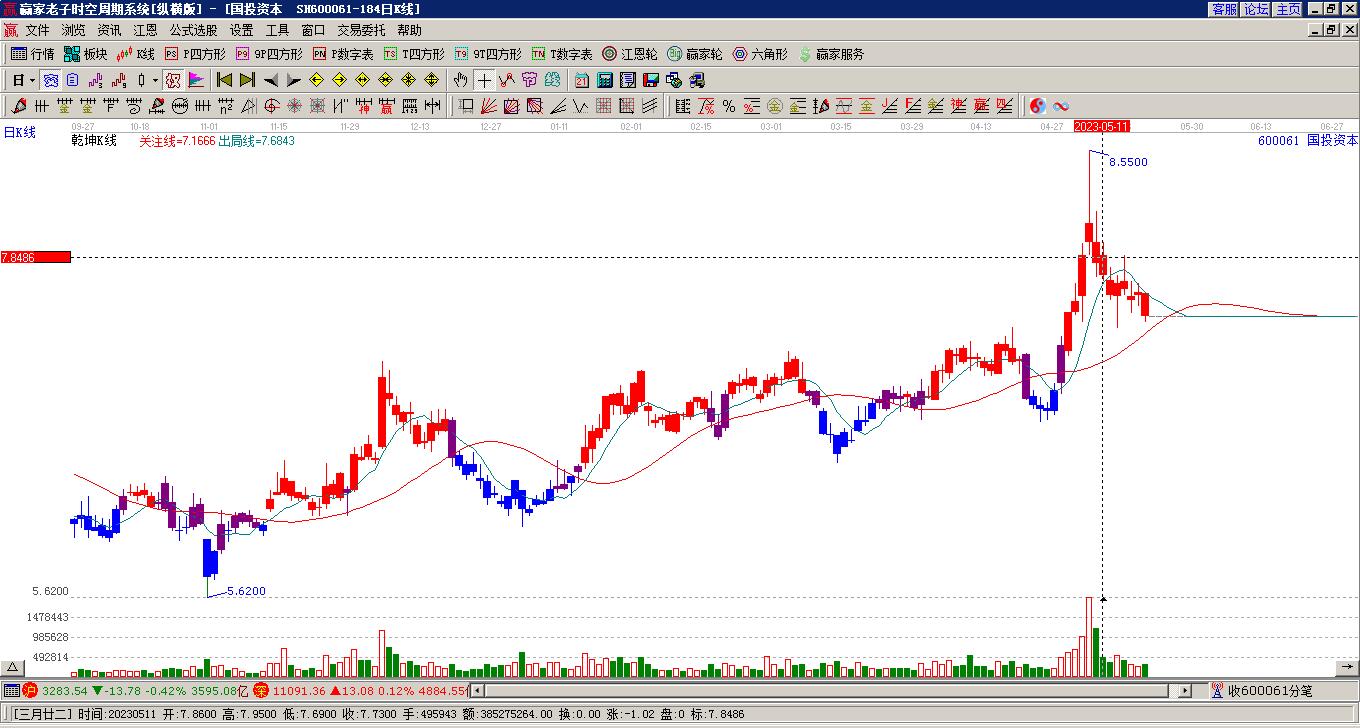Screen dimensions: 1360x728
Task: Click the 客服 button in title bar
Action: click(1224, 9)
